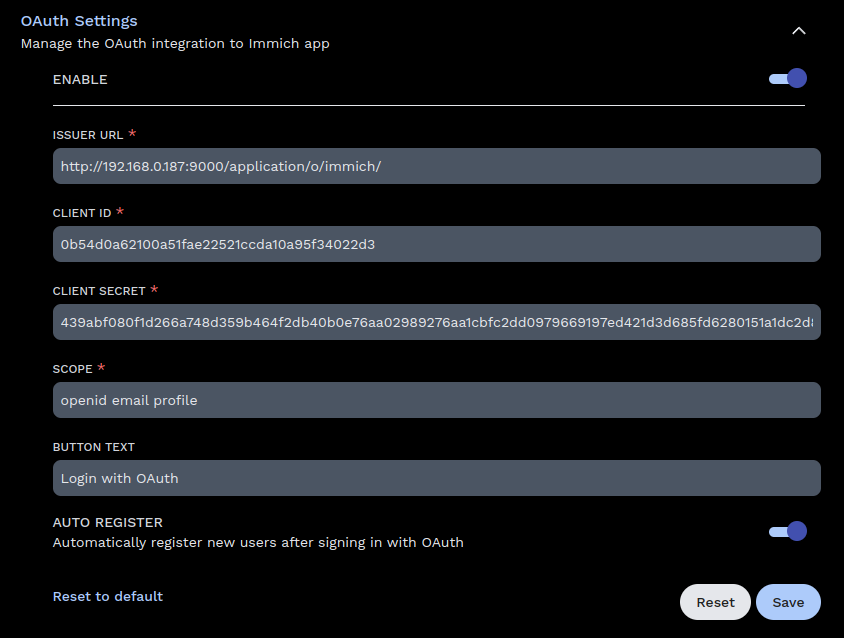
Task: Select the Client Secret text box
Action: pyautogui.click(x=435, y=322)
